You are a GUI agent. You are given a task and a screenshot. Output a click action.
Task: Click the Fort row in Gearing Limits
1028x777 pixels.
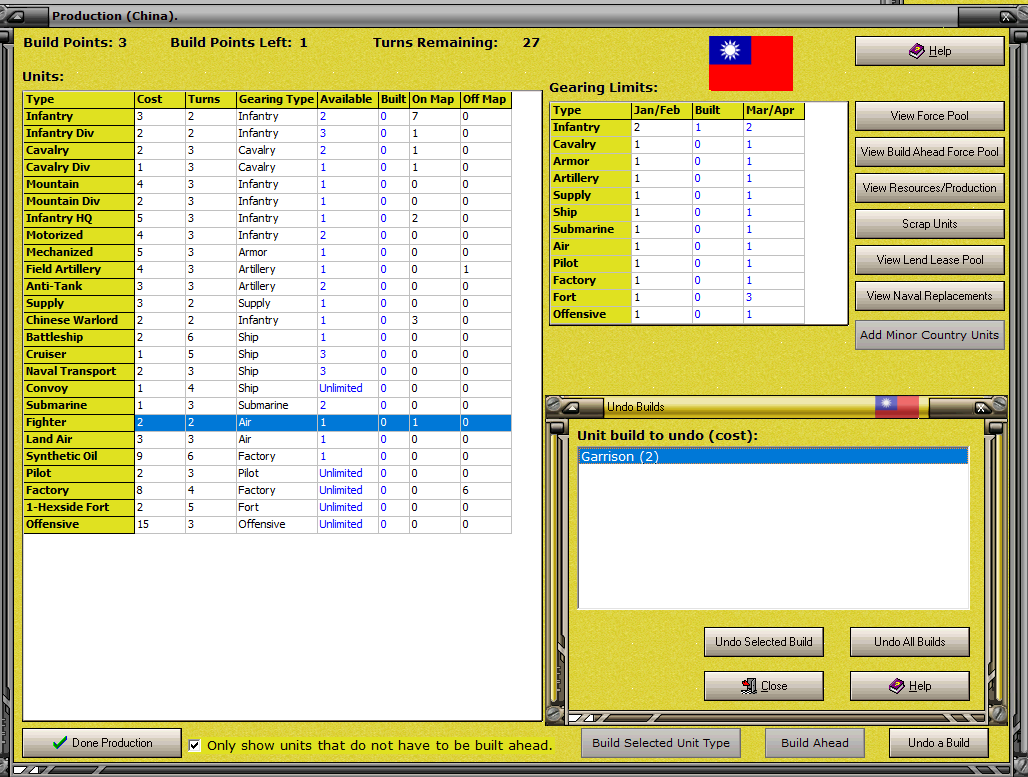677,298
